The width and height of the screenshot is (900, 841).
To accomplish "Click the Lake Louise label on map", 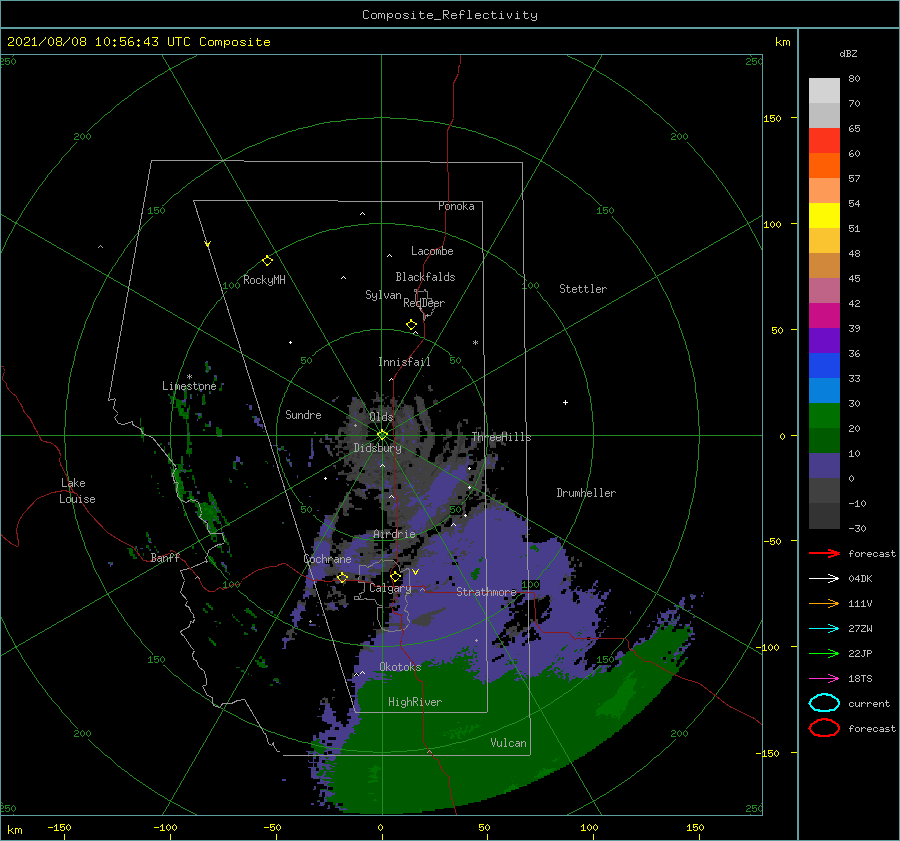I will [77, 491].
